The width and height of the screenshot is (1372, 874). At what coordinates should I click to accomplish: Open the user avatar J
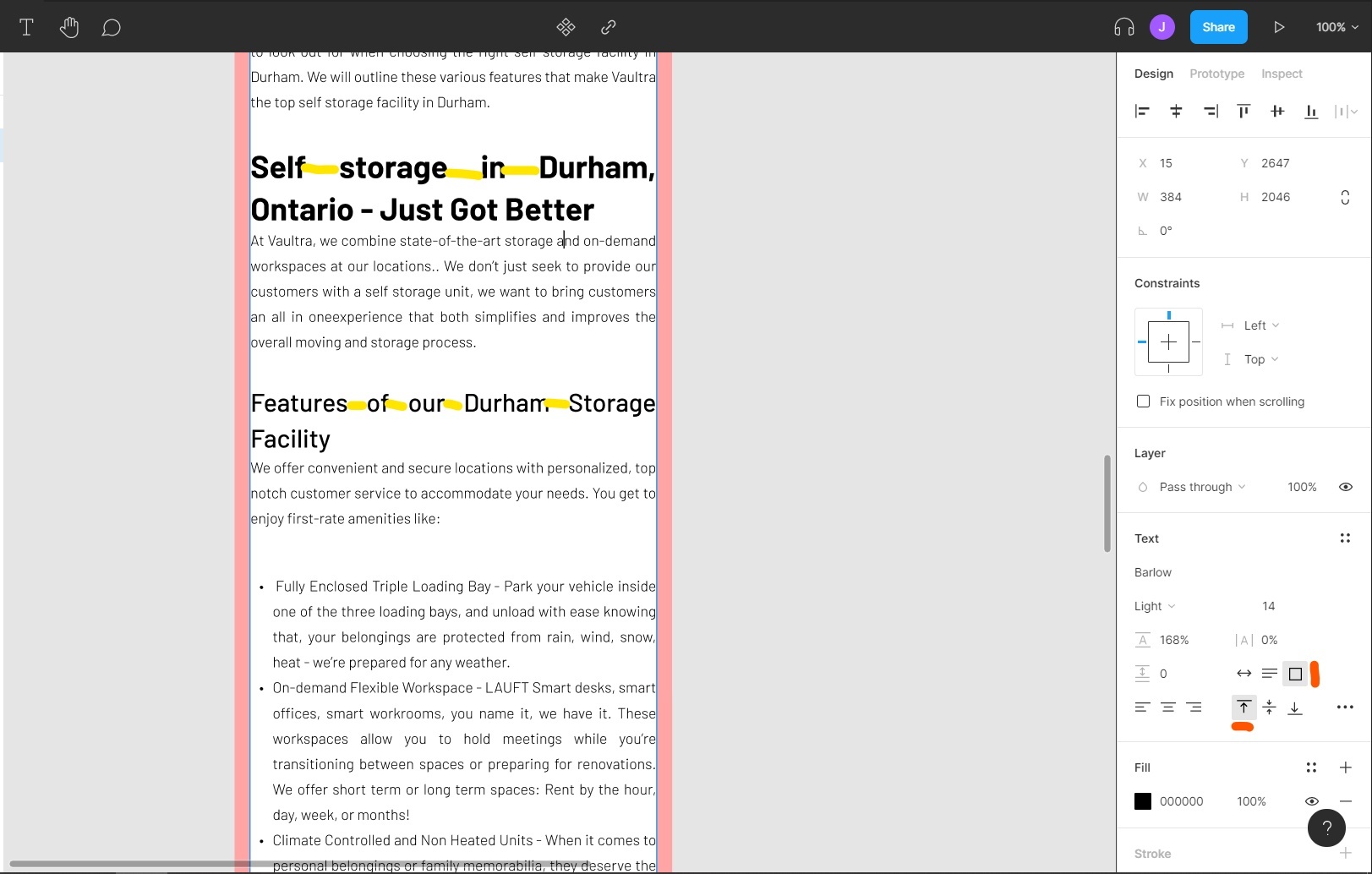click(1162, 27)
